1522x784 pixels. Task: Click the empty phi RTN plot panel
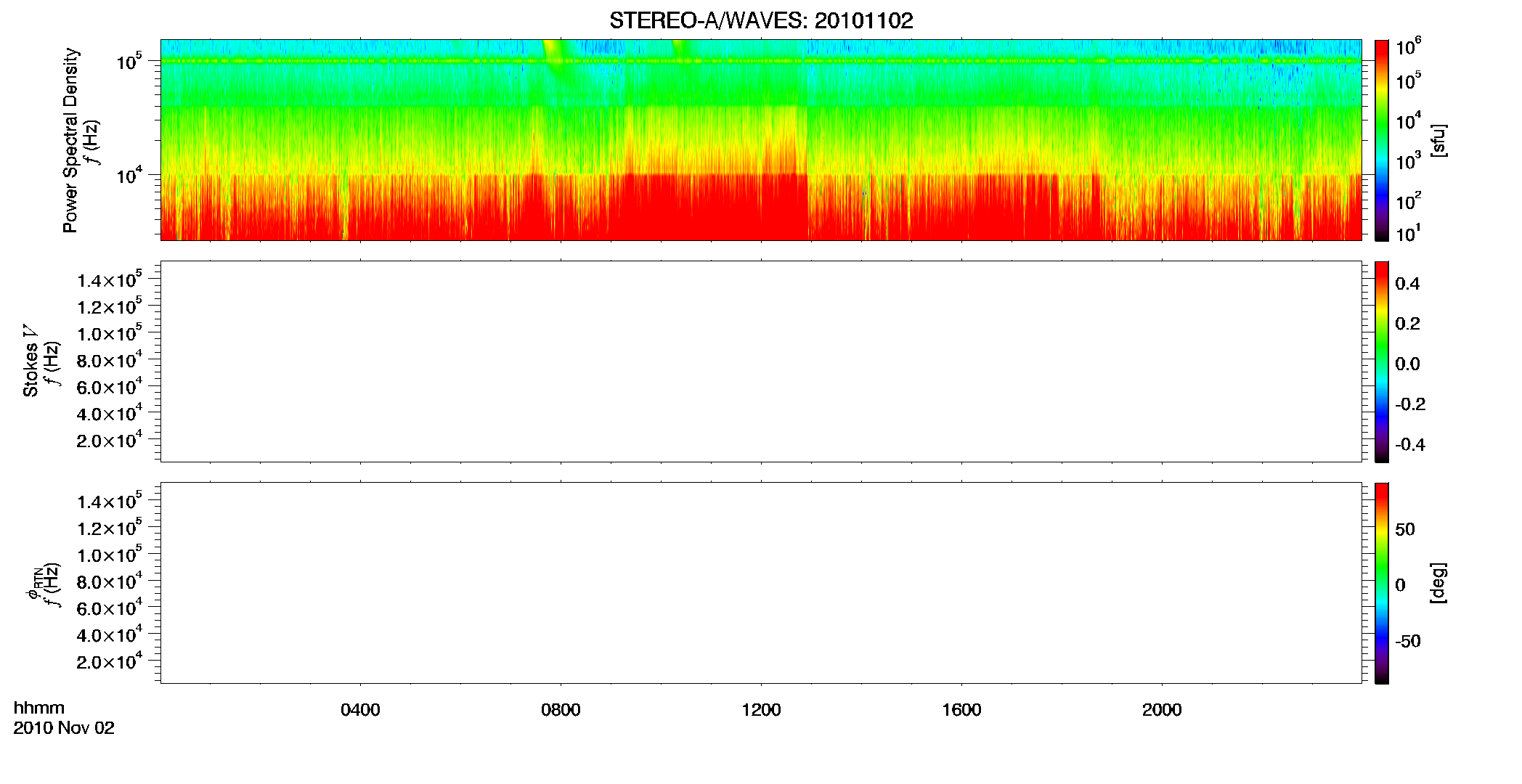(x=761, y=583)
